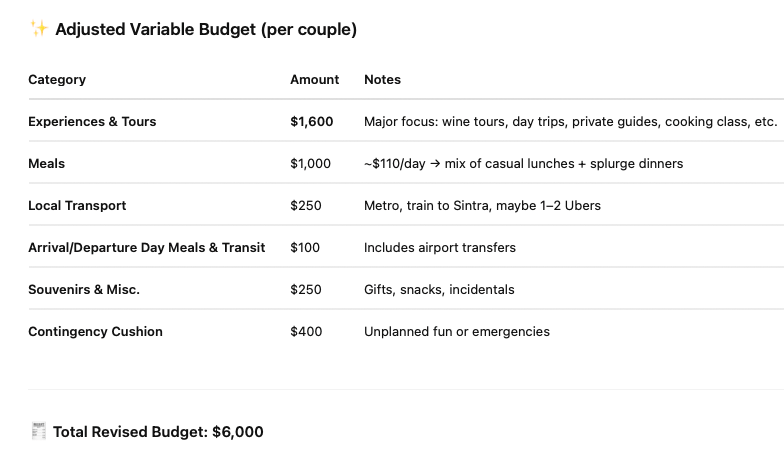784x459 pixels.
Task: Select the Experiences & Tours row label
Action: pyautogui.click(x=92, y=122)
